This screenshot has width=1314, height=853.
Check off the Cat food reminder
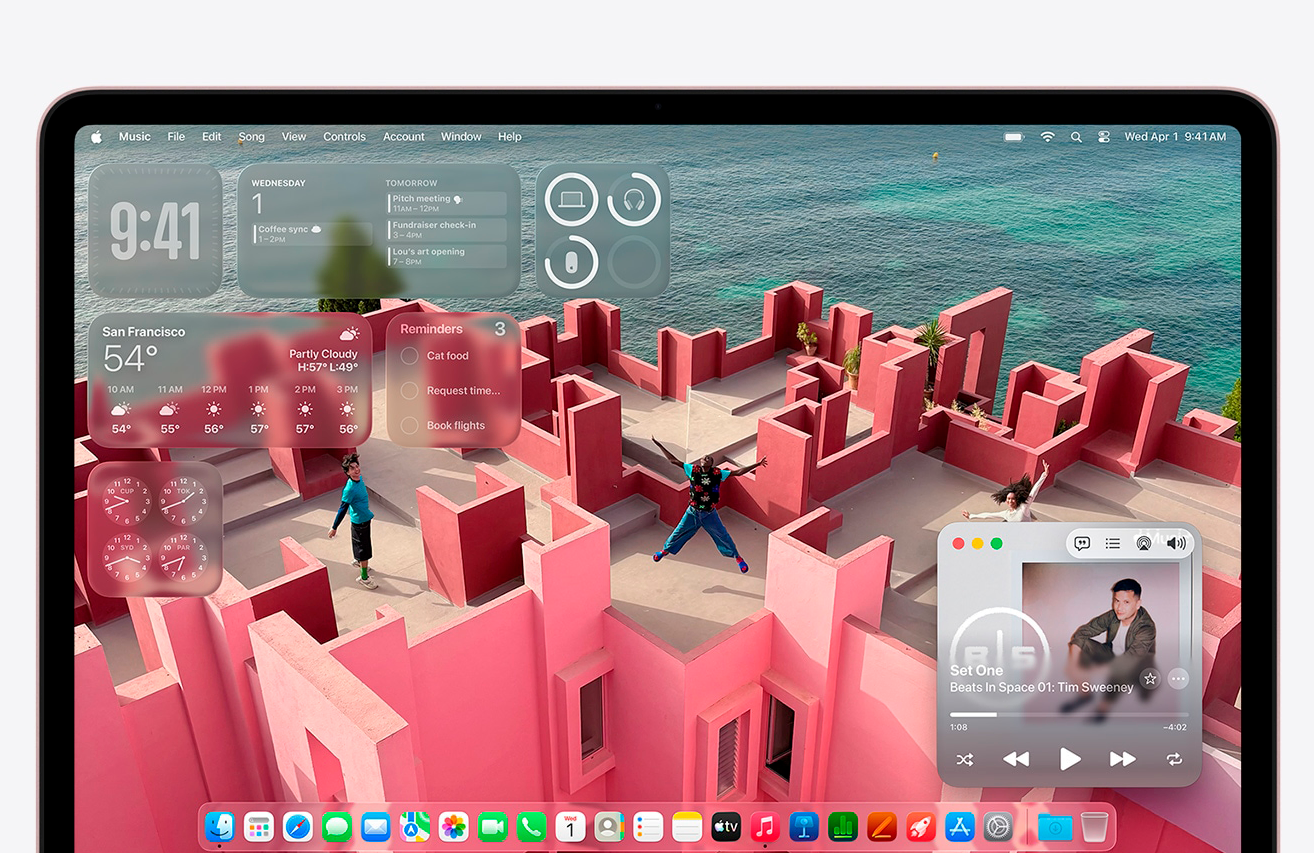click(409, 356)
